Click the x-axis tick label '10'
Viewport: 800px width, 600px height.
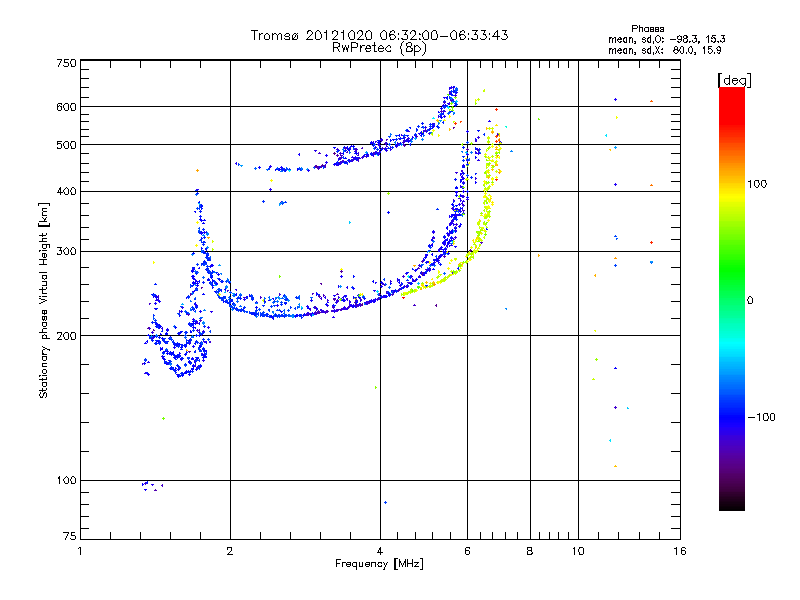click(578, 551)
